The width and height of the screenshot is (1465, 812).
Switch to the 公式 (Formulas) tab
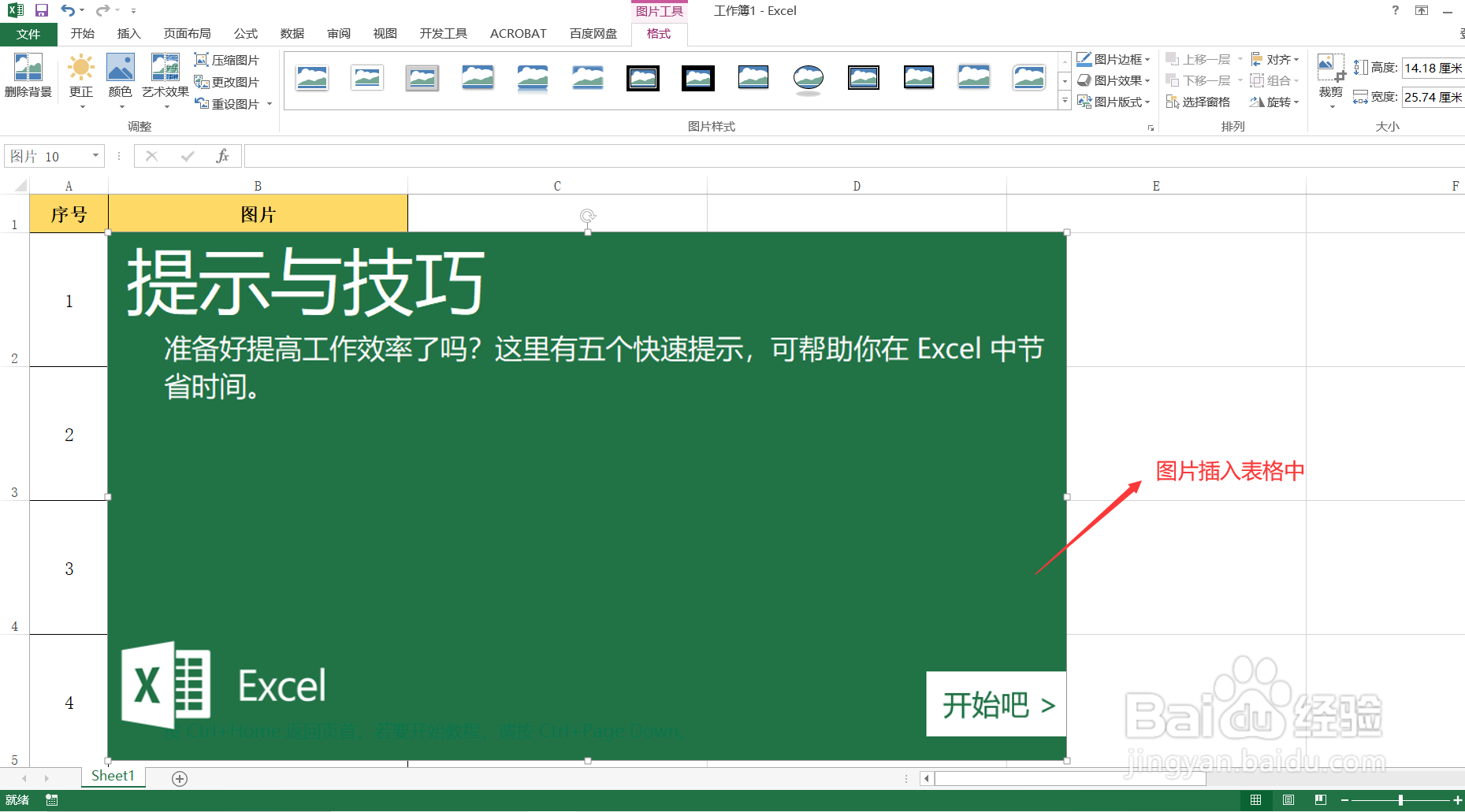click(x=245, y=34)
